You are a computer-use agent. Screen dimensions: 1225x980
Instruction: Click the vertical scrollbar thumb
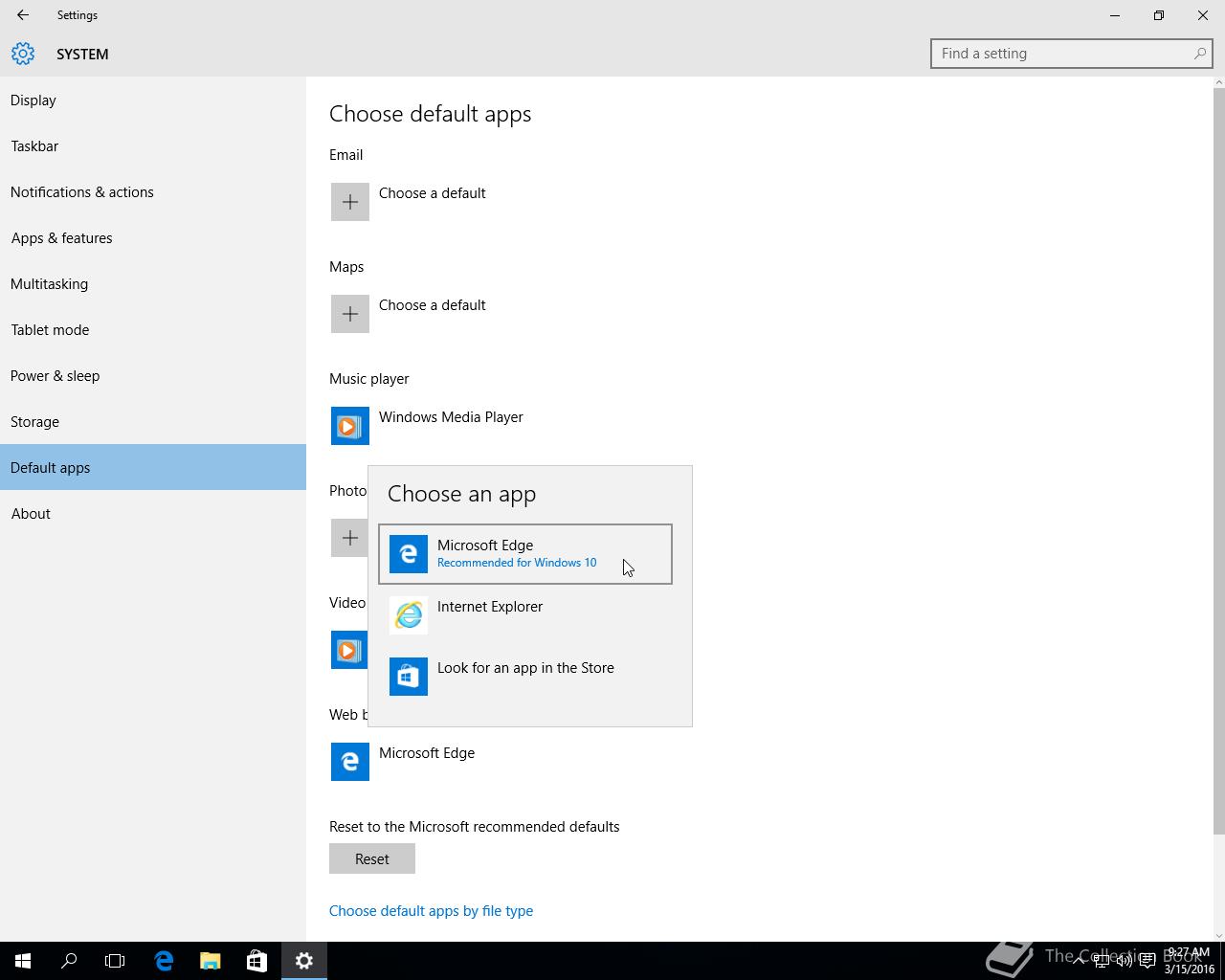pyautogui.click(x=1218, y=461)
